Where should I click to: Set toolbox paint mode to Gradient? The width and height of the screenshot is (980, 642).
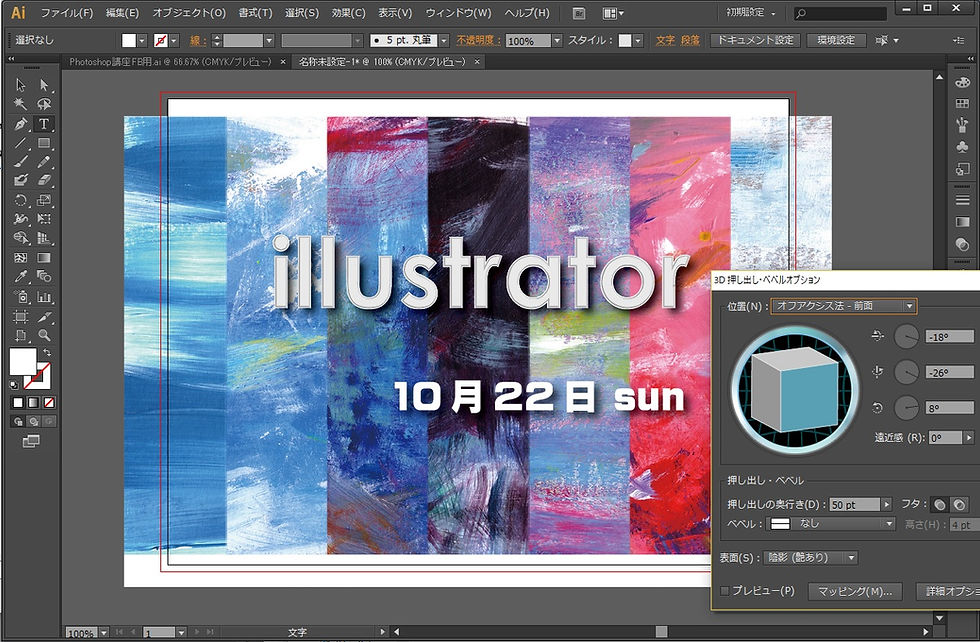pyautogui.click(x=33, y=403)
